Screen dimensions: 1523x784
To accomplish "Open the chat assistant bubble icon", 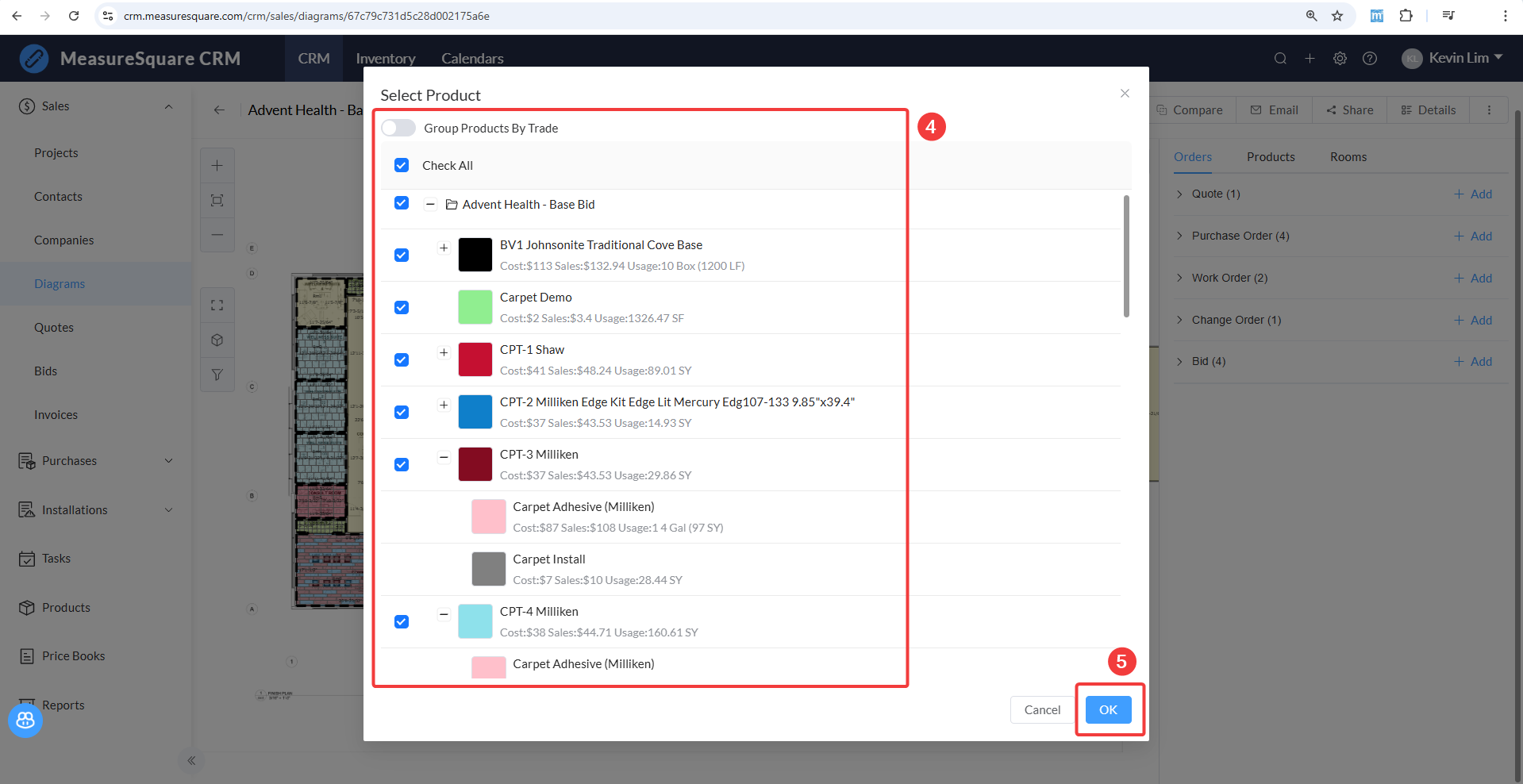I will coord(25,721).
